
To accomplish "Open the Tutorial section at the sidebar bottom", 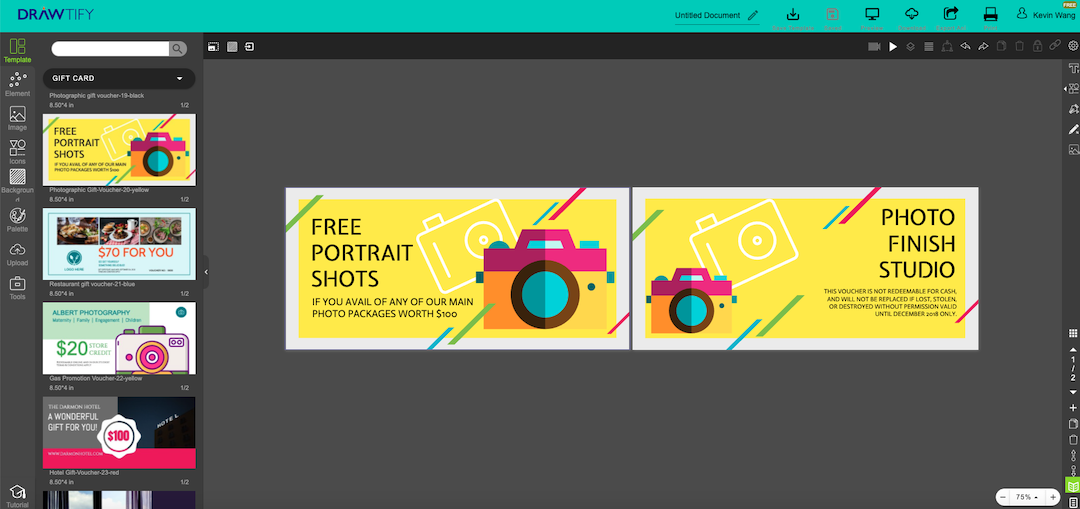I will point(17,496).
